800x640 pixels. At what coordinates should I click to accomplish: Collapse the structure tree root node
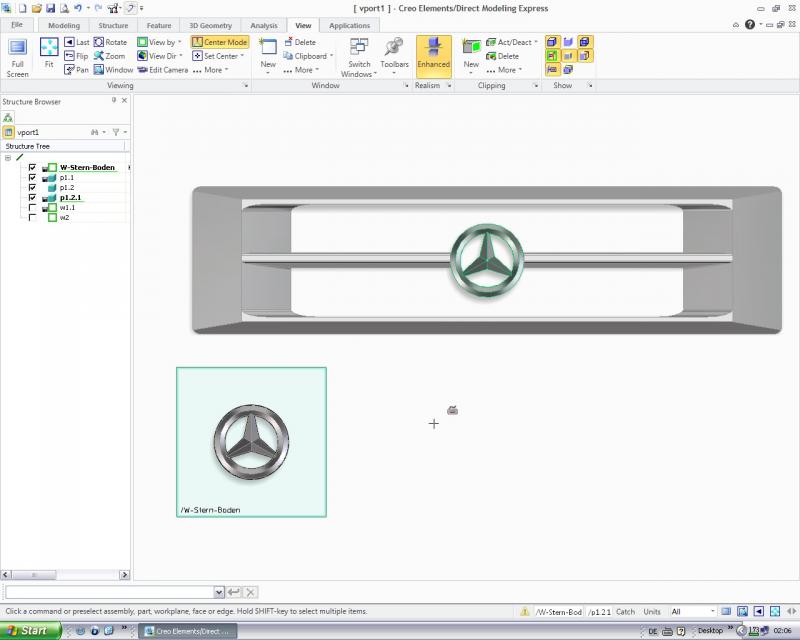pyautogui.click(x=8, y=158)
